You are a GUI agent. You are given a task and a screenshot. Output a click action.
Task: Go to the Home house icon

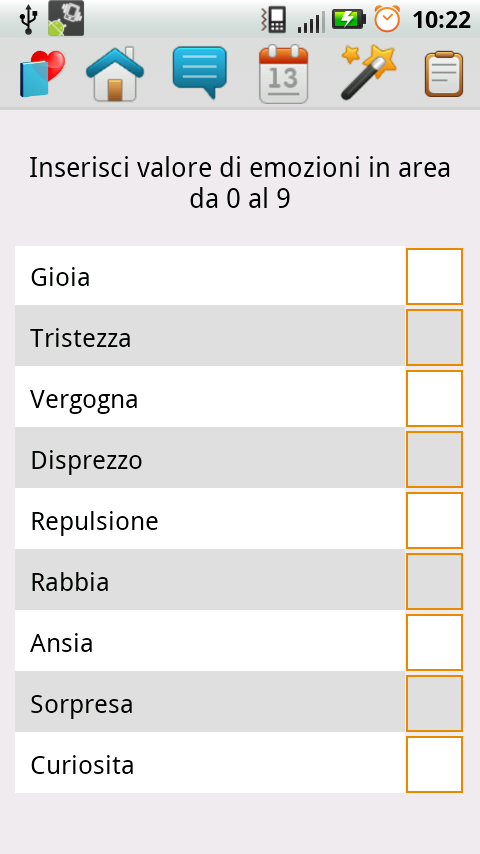115,74
